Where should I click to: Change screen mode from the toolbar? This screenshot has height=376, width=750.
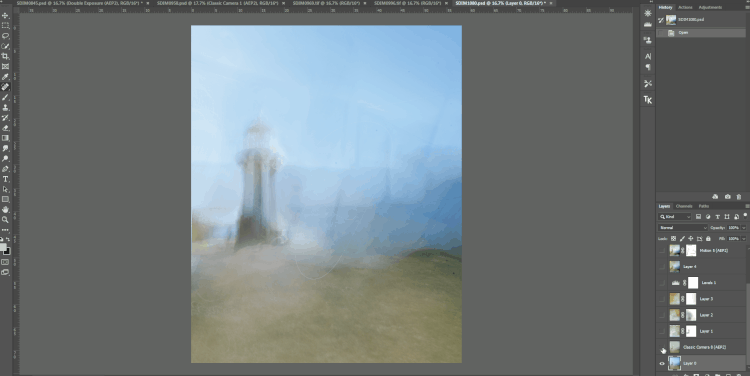pos(5,272)
